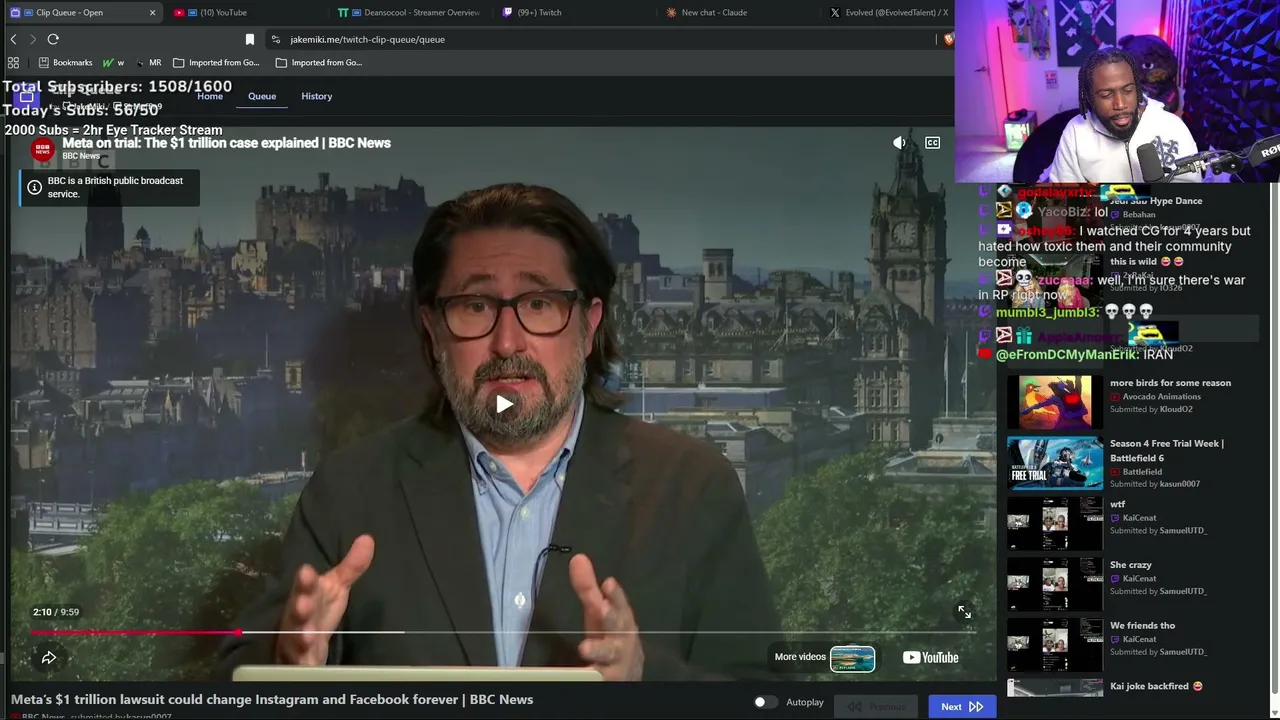Open the Home page tab
1280x720 pixels.
pos(210,96)
